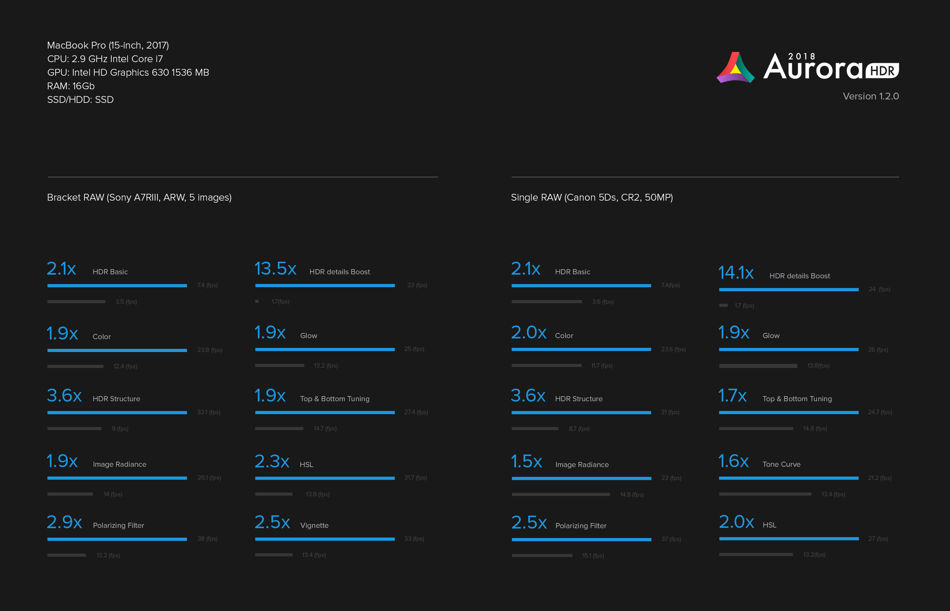Click the blue bar under Tone Curve

tap(789, 478)
